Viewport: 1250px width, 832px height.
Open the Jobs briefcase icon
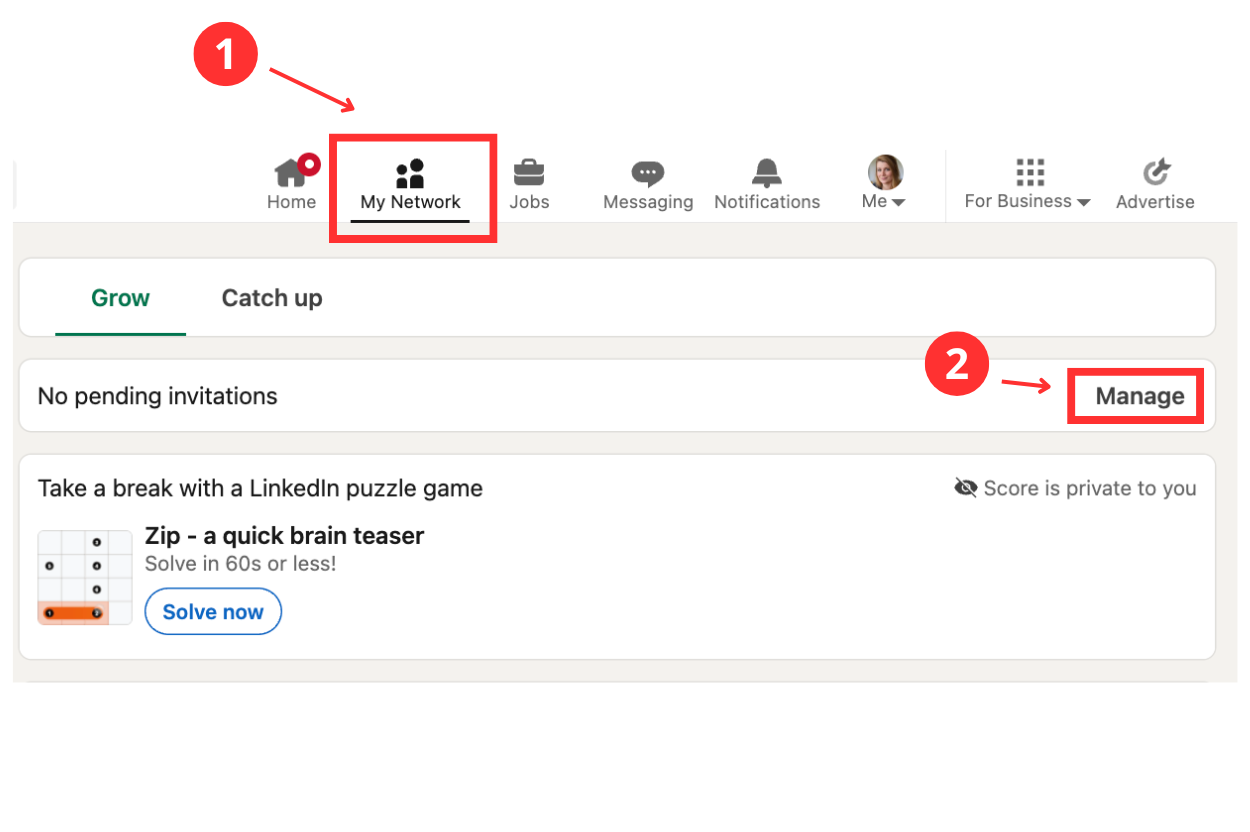pyautogui.click(x=529, y=174)
